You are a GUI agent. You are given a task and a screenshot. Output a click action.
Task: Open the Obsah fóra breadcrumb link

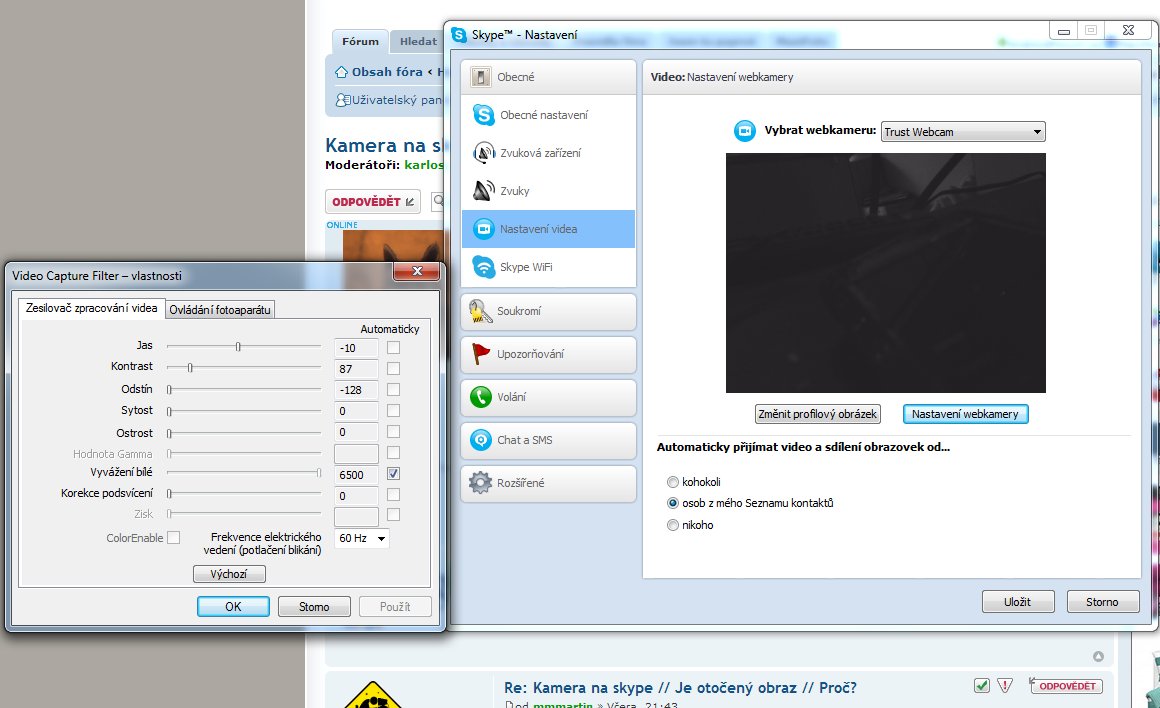(387, 72)
